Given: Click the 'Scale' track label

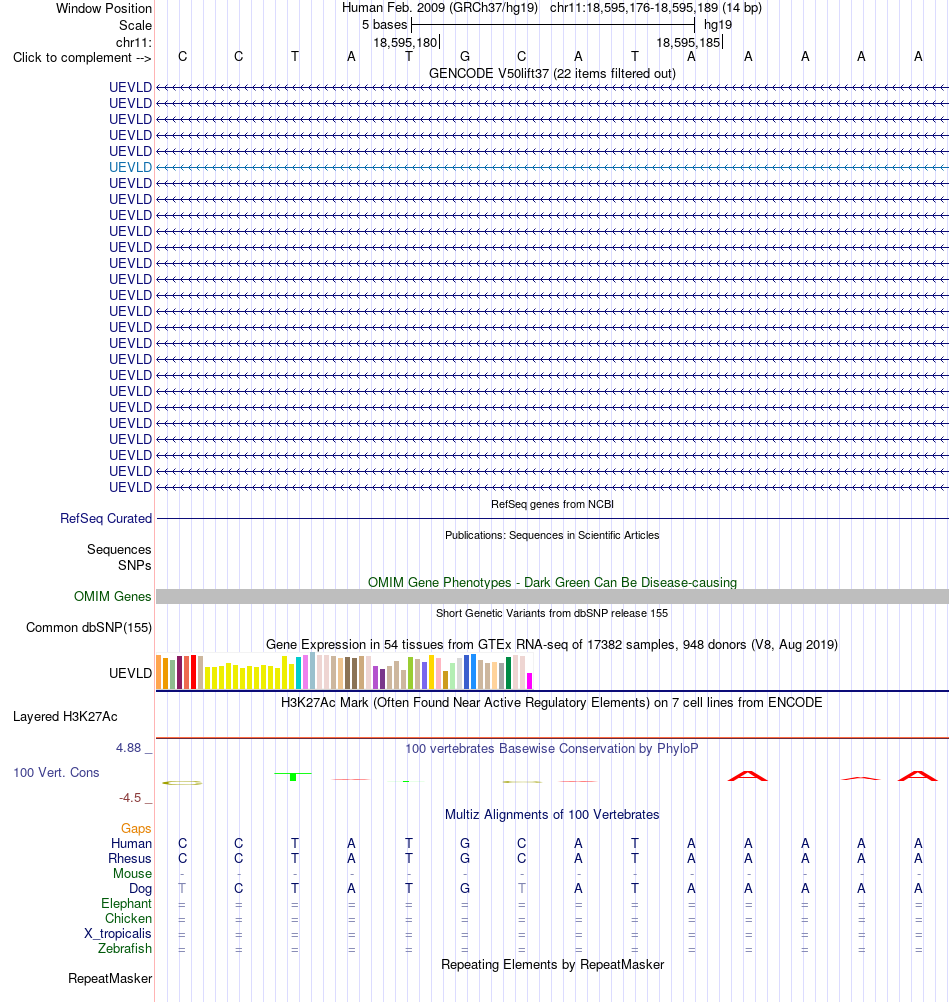Looking at the screenshot, I should [x=135, y=26].
